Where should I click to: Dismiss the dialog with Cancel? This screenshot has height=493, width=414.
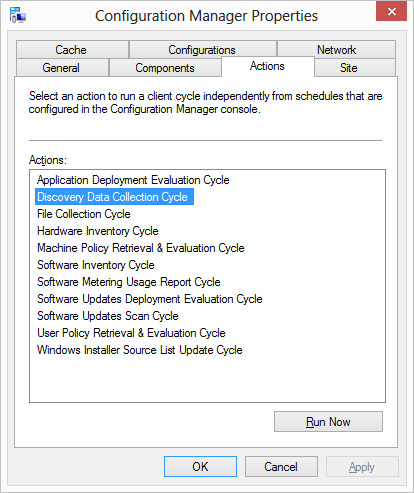pyautogui.click(x=281, y=467)
